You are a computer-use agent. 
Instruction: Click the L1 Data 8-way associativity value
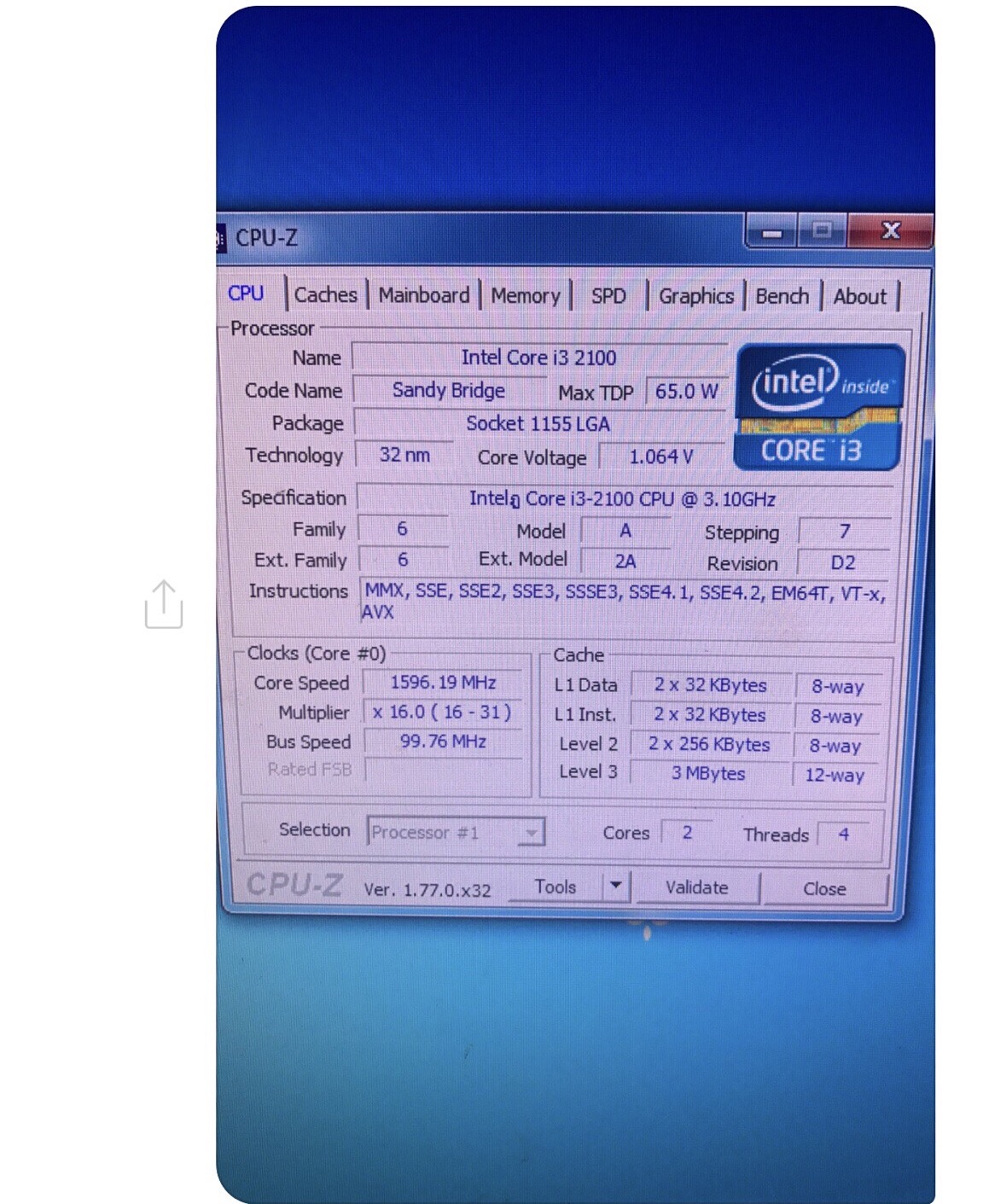(838, 687)
